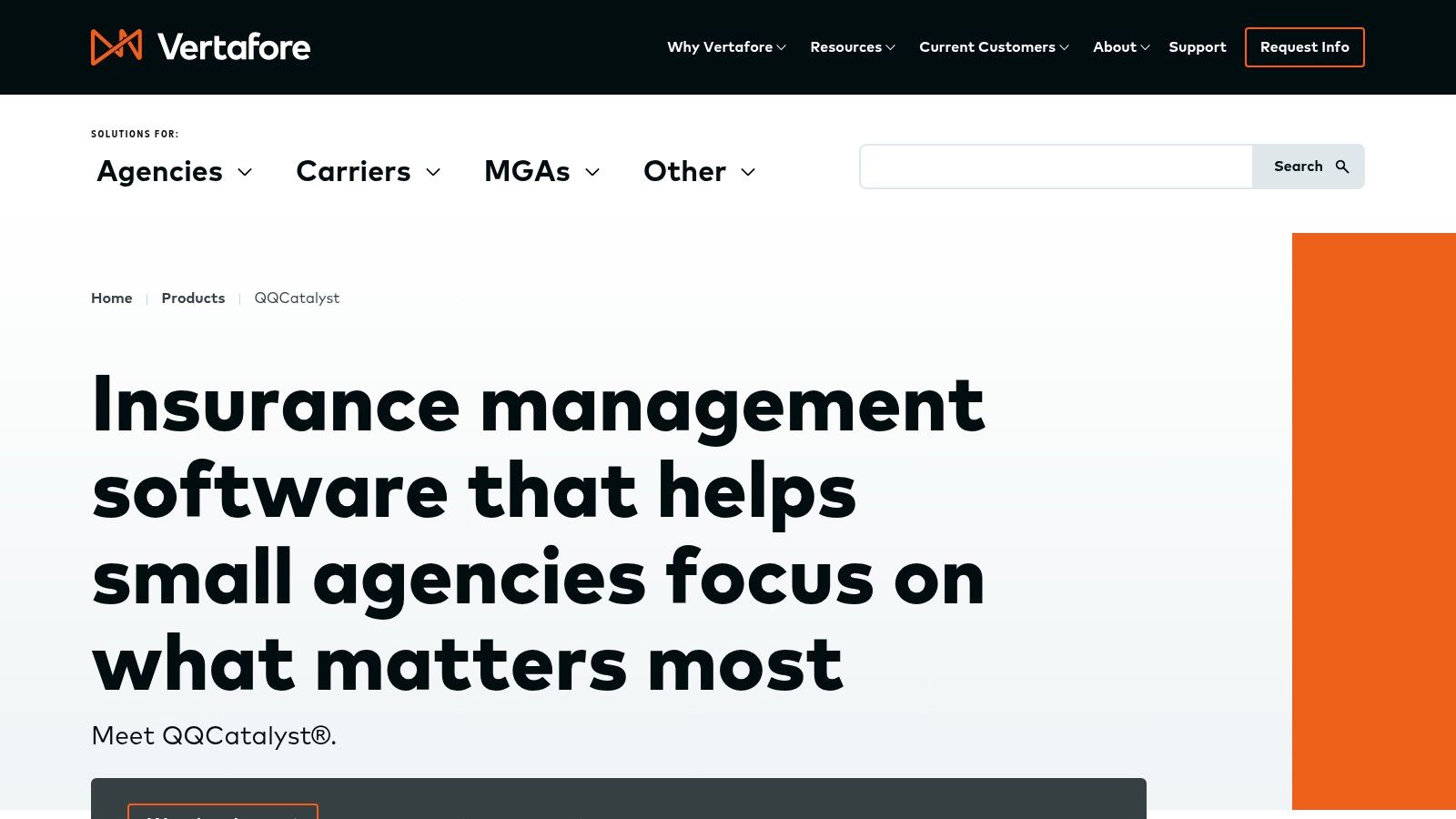
Task: Click the magnifying glass search icon
Action: point(1342,167)
